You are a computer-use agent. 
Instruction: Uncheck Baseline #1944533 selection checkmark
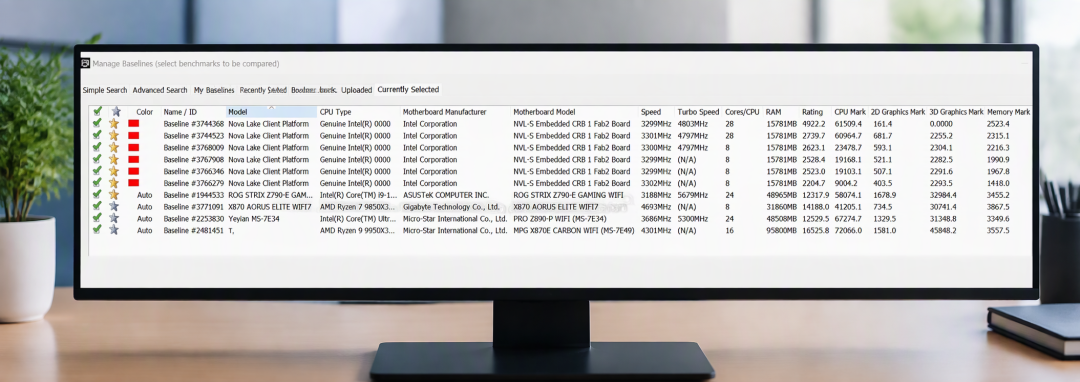(97, 194)
